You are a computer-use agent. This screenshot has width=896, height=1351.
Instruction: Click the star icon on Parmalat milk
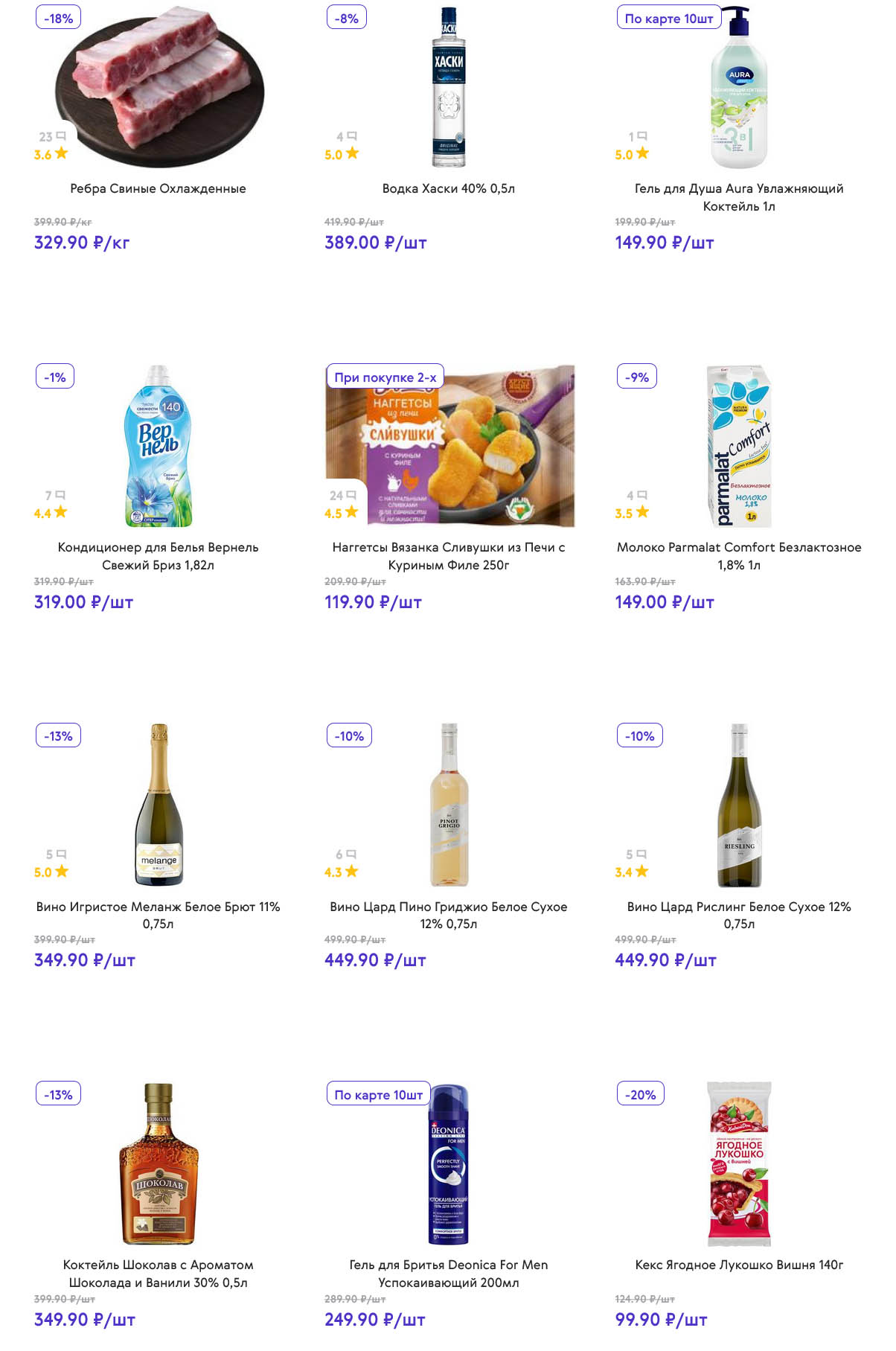click(642, 512)
